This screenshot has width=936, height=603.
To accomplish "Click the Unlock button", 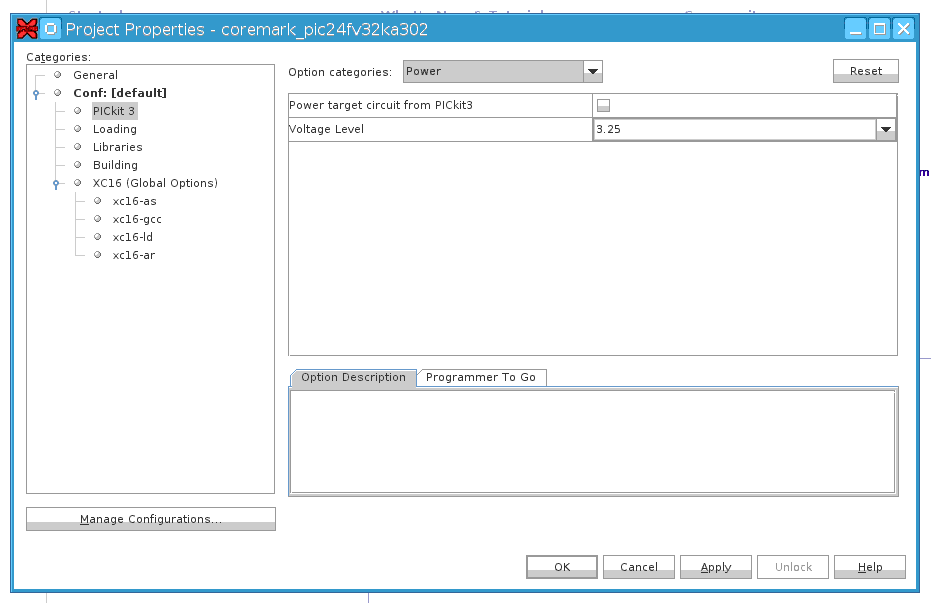I will tap(793, 567).
